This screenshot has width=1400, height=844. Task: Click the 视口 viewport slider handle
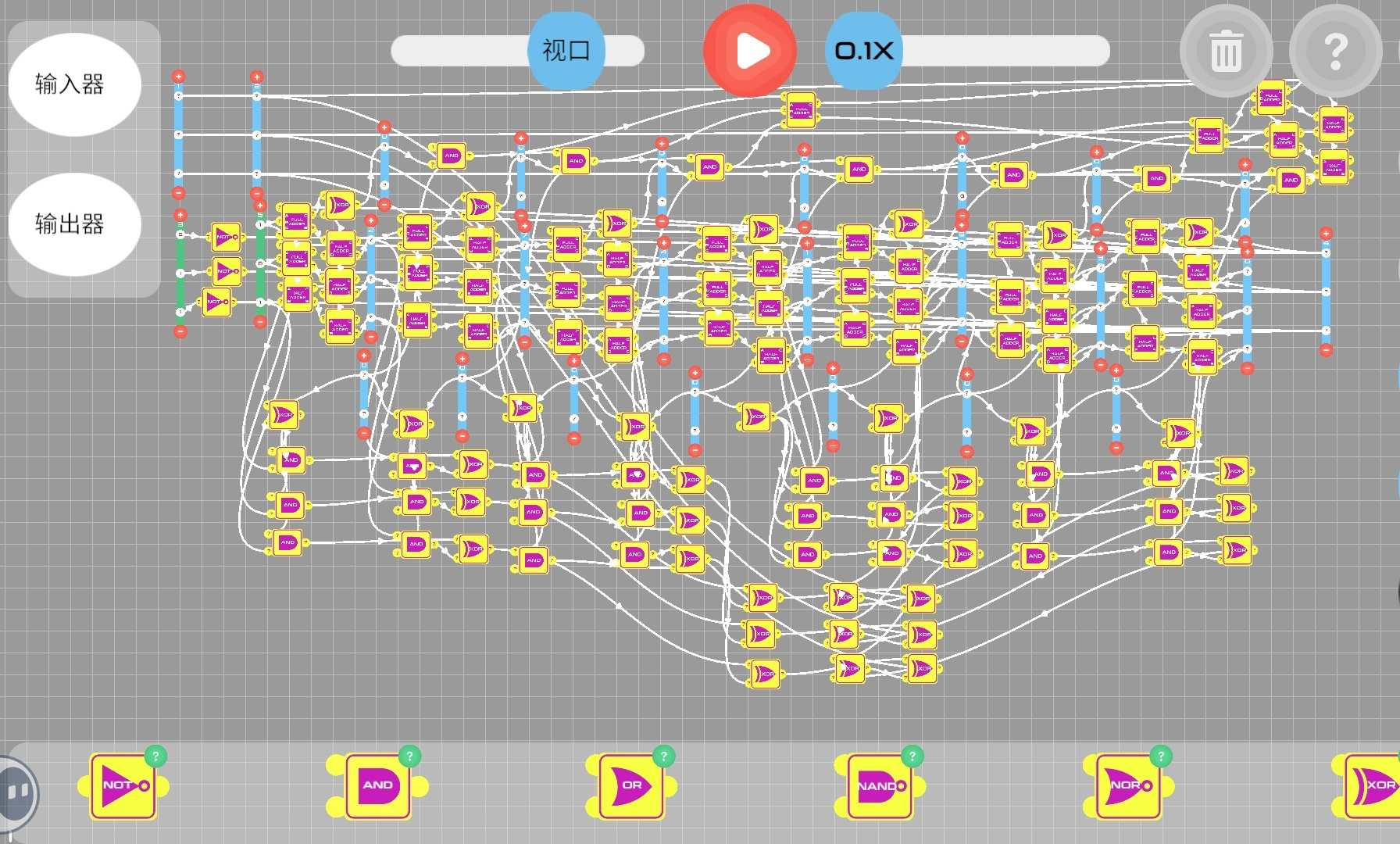coord(566,51)
